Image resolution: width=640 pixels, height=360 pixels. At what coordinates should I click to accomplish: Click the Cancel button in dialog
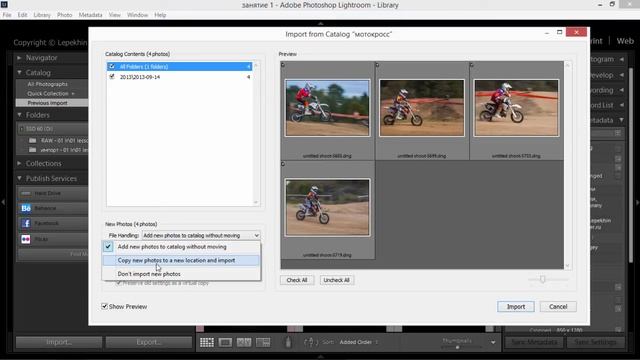pos(558,307)
